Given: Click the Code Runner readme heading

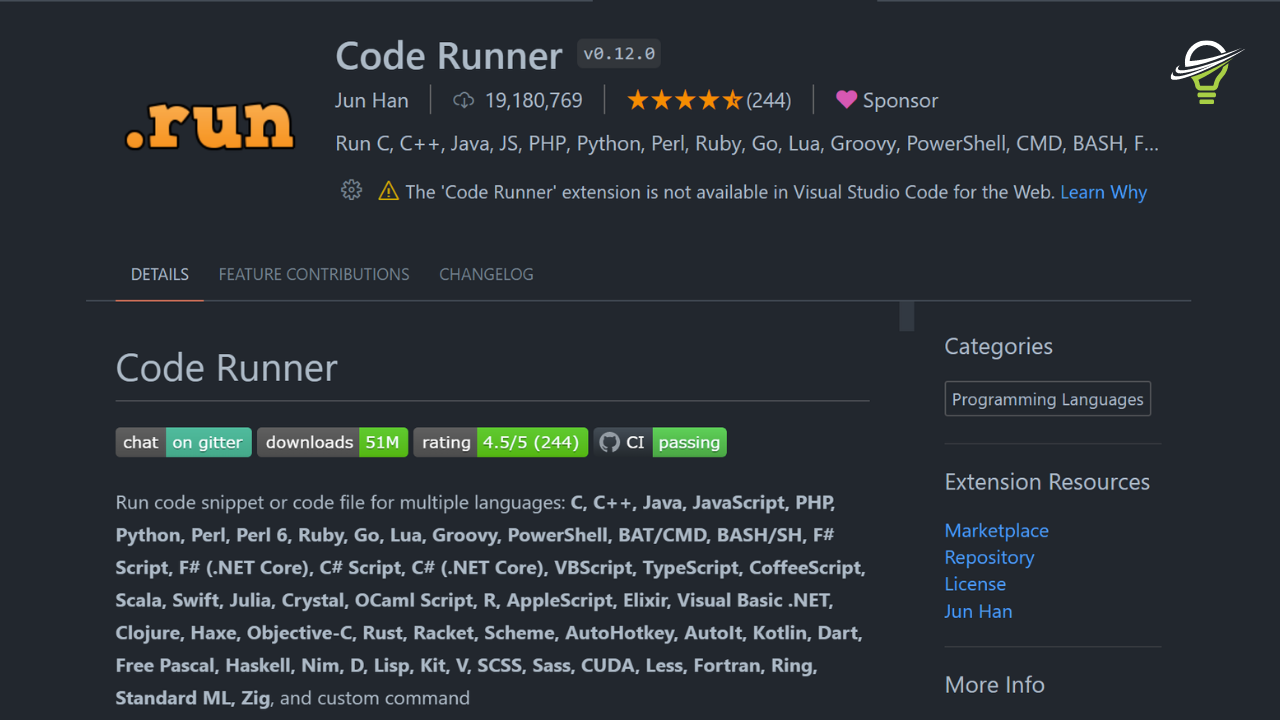Looking at the screenshot, I should click(x=227, y=368).
